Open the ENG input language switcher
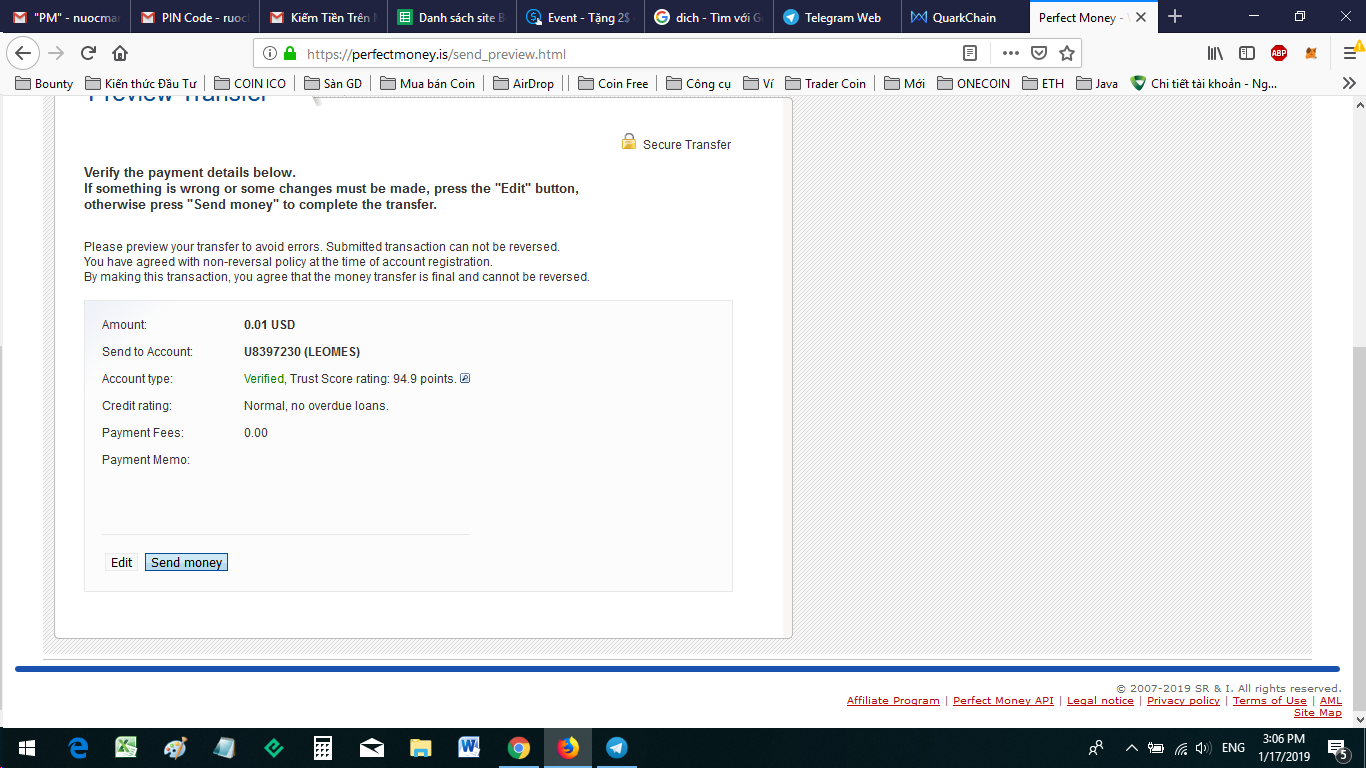This screenshot has height=768, width=1366. [x=1233, y=748]
